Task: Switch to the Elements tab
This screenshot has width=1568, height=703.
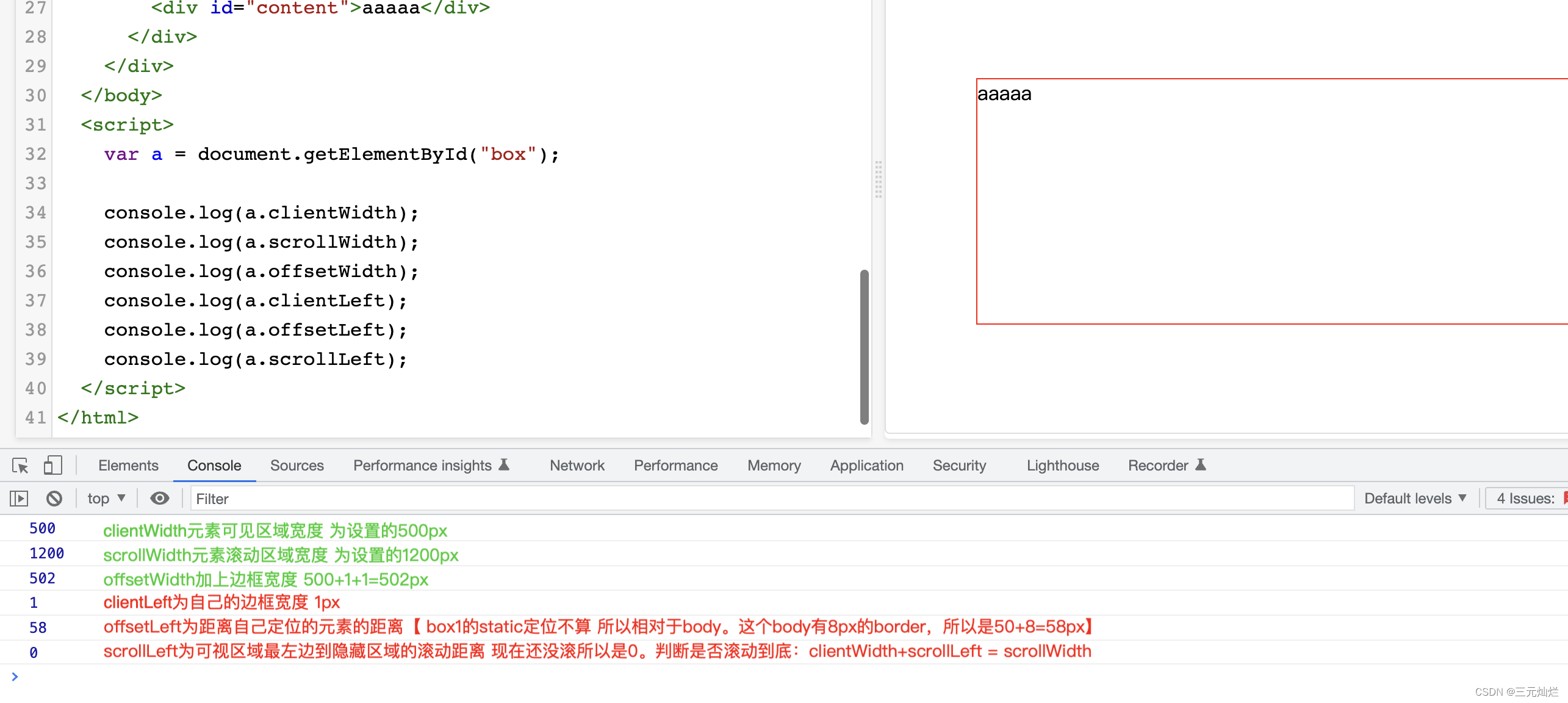Action: (128, 465)
